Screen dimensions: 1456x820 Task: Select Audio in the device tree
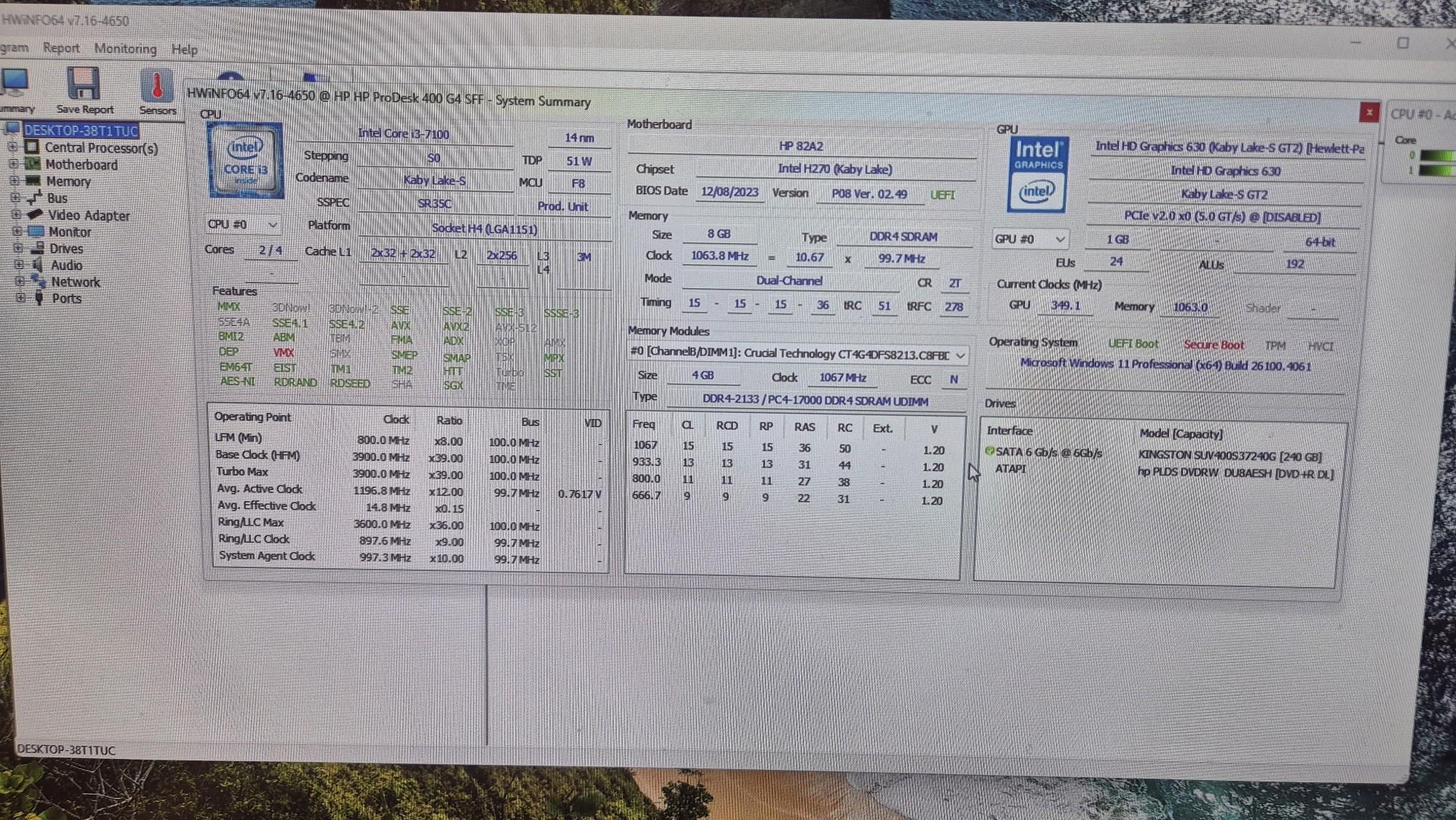pyautogui.click(x=66, y=265)
